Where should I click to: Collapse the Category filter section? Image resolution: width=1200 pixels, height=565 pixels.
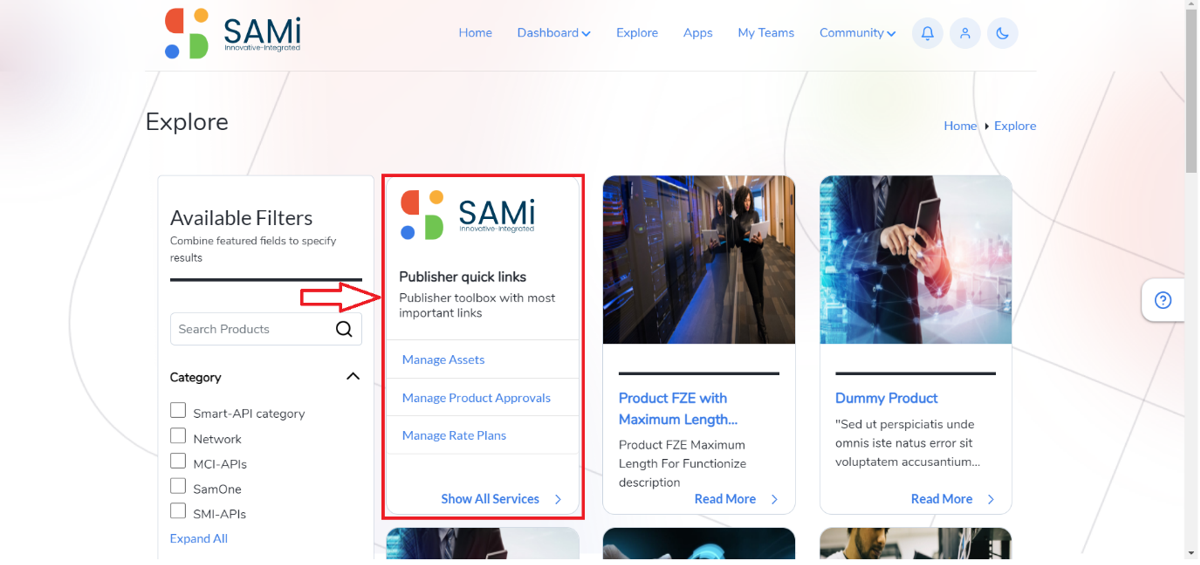pos(353,377)
